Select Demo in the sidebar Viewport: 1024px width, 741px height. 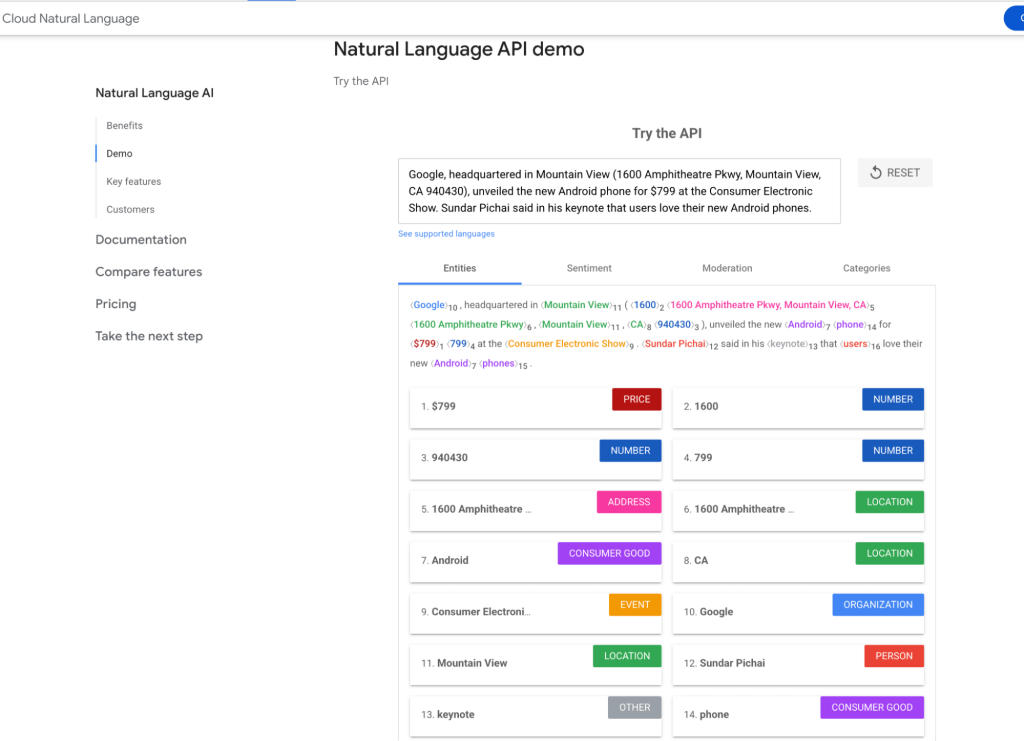(x=120, y=153)
